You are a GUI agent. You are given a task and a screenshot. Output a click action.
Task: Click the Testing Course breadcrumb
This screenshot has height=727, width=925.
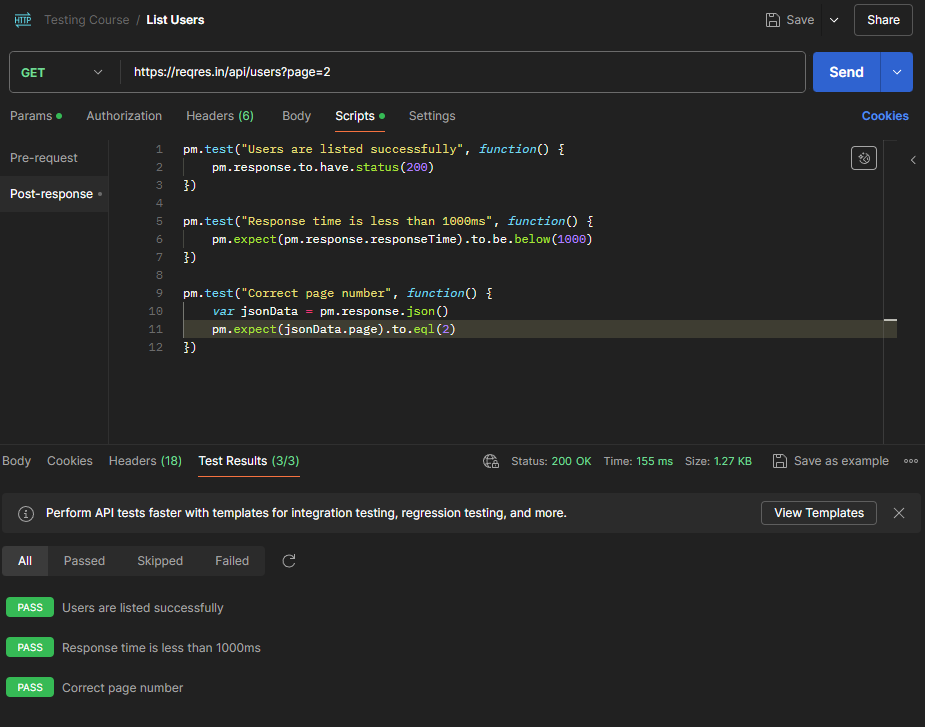point(87,20)
